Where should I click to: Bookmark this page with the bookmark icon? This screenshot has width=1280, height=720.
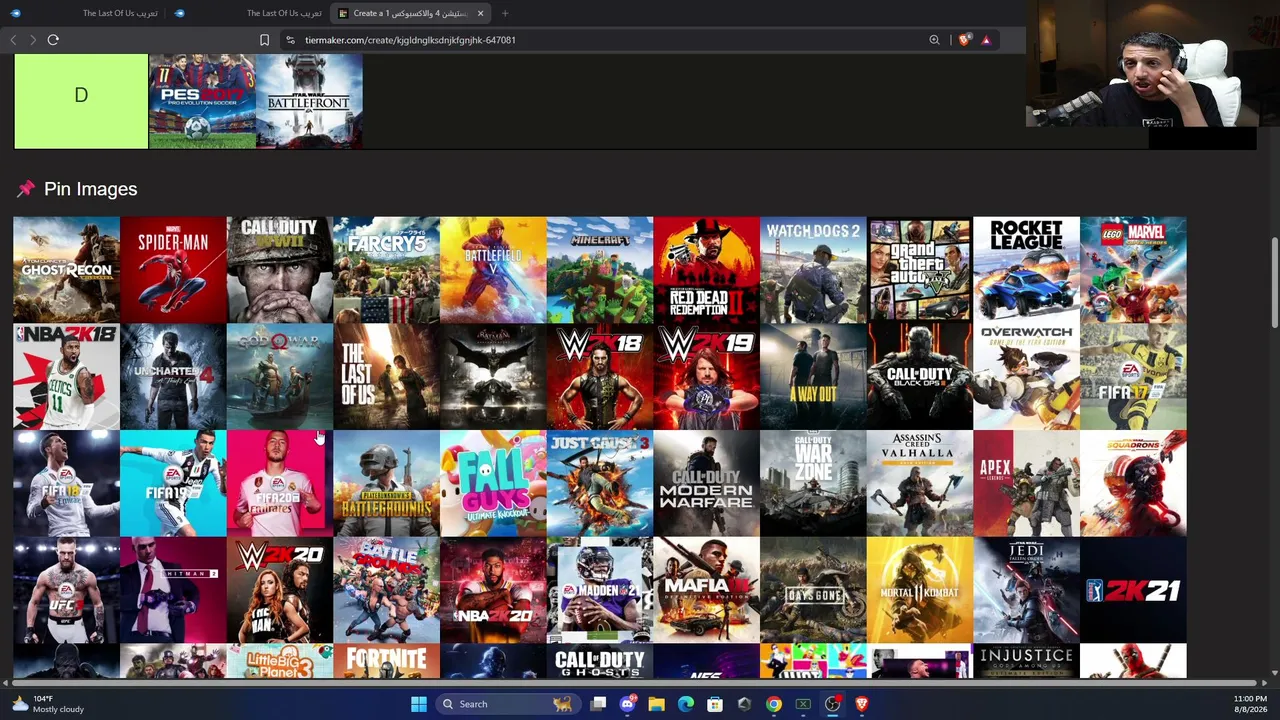264,40
